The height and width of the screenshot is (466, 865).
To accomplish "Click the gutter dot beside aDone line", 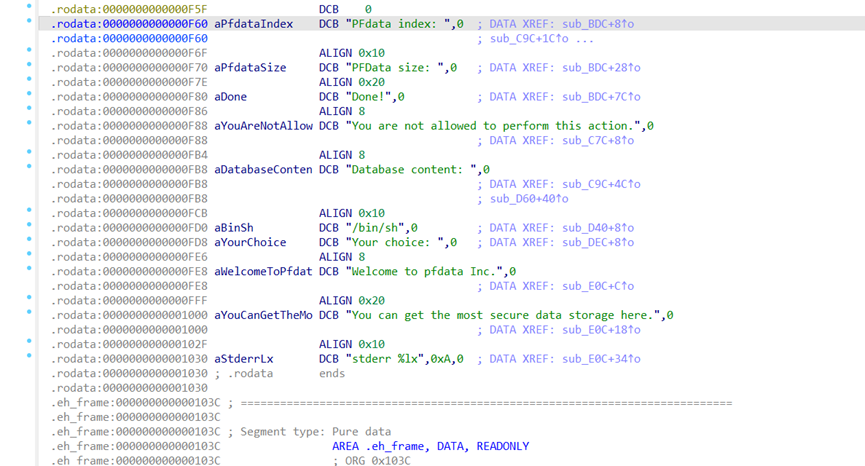I will pos(30,97).
